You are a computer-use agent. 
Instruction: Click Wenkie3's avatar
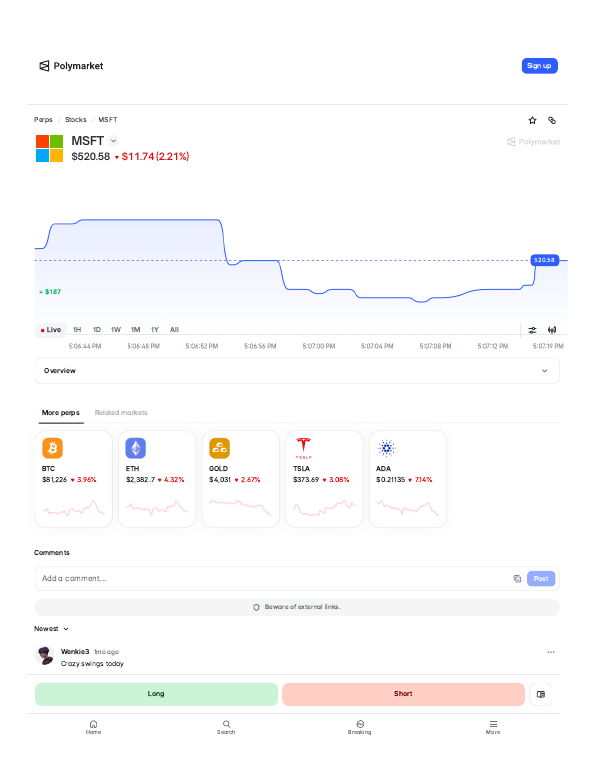tap(45, 656)
